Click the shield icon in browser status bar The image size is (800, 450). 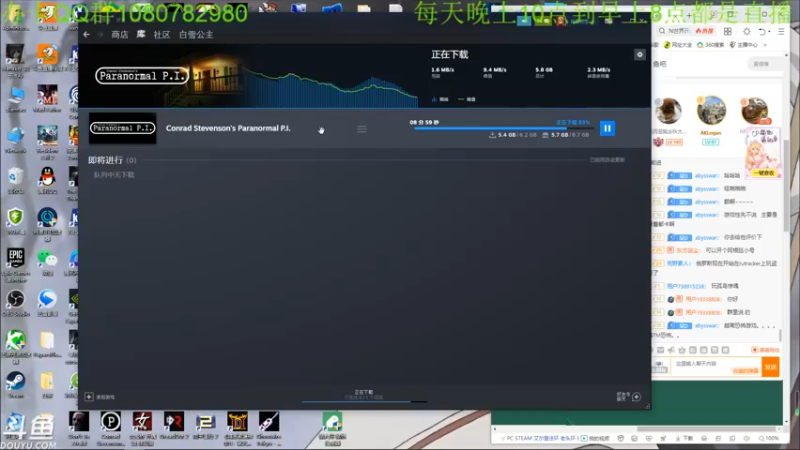coord(620,438)
